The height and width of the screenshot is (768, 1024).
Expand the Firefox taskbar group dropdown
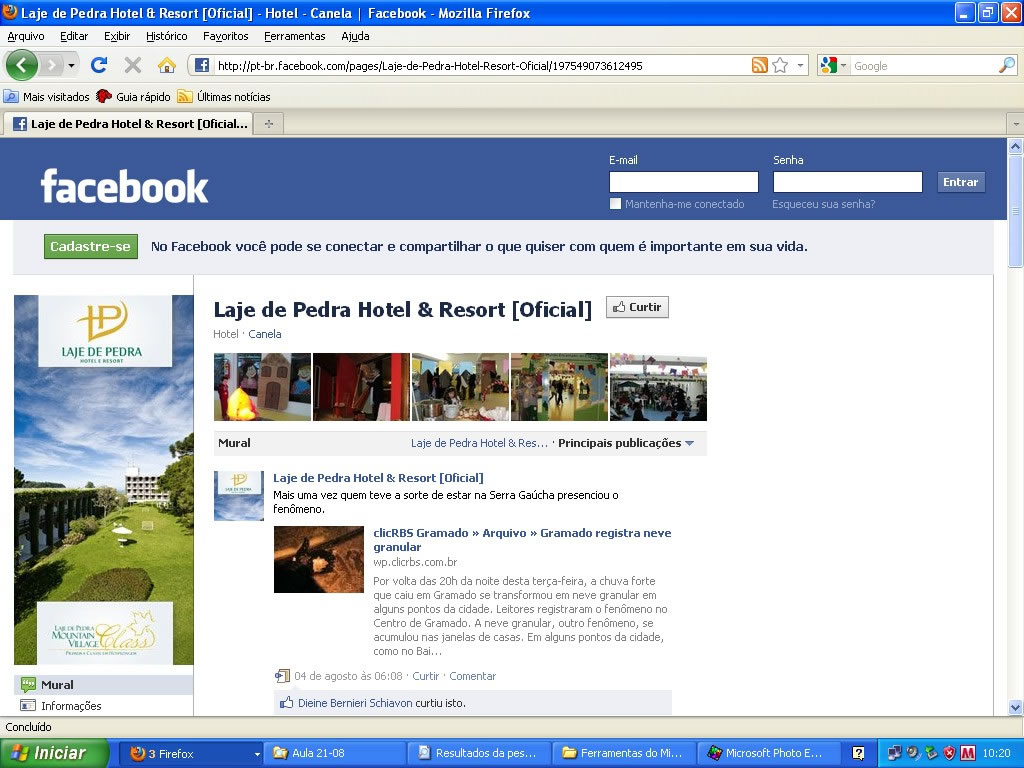click(x=257, y=754)
